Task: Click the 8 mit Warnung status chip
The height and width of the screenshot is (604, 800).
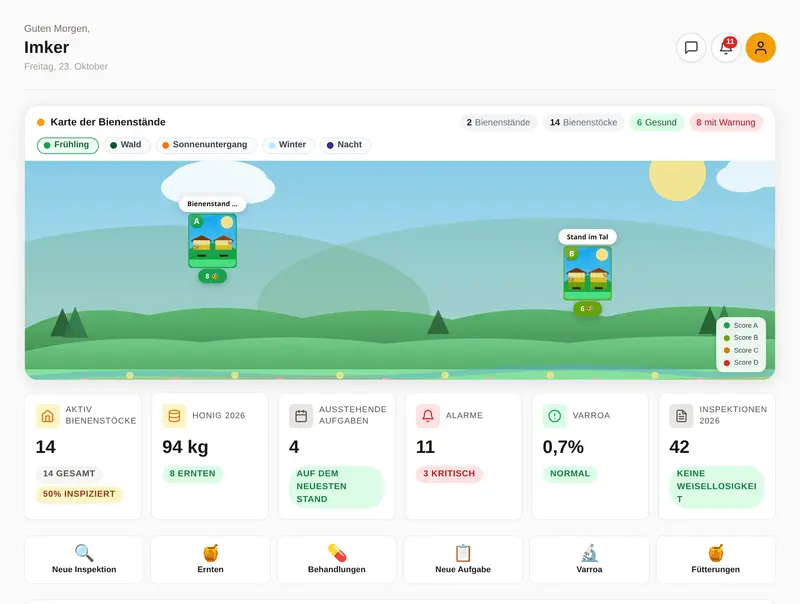Action: click(726, 122)
